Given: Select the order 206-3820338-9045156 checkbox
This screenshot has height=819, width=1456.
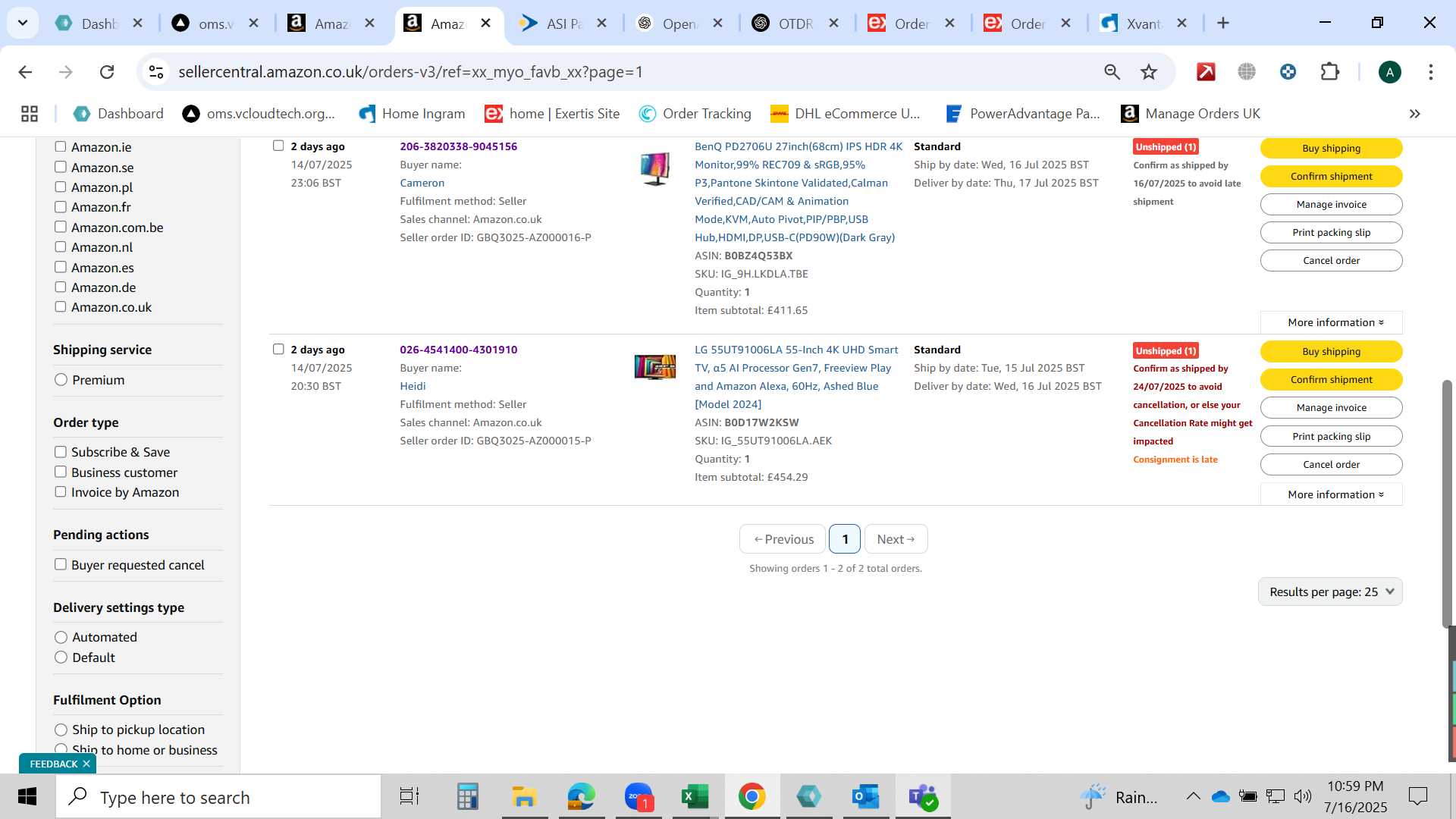Looking at the screenshot, I should coord(278,146).
